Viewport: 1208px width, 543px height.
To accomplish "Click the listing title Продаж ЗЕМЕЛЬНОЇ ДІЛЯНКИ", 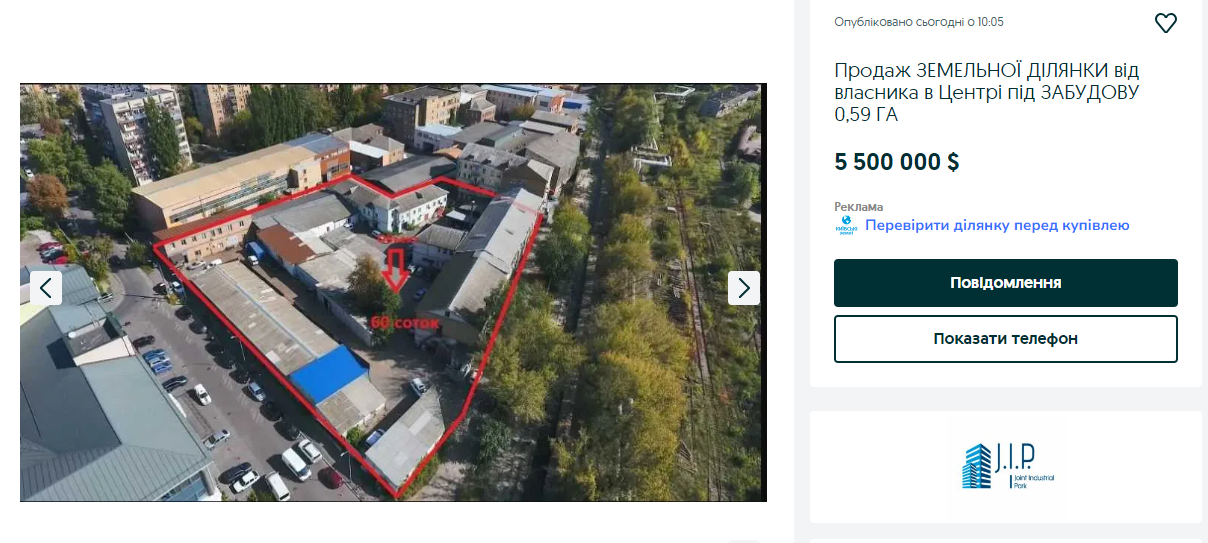I will click(987, 92).
